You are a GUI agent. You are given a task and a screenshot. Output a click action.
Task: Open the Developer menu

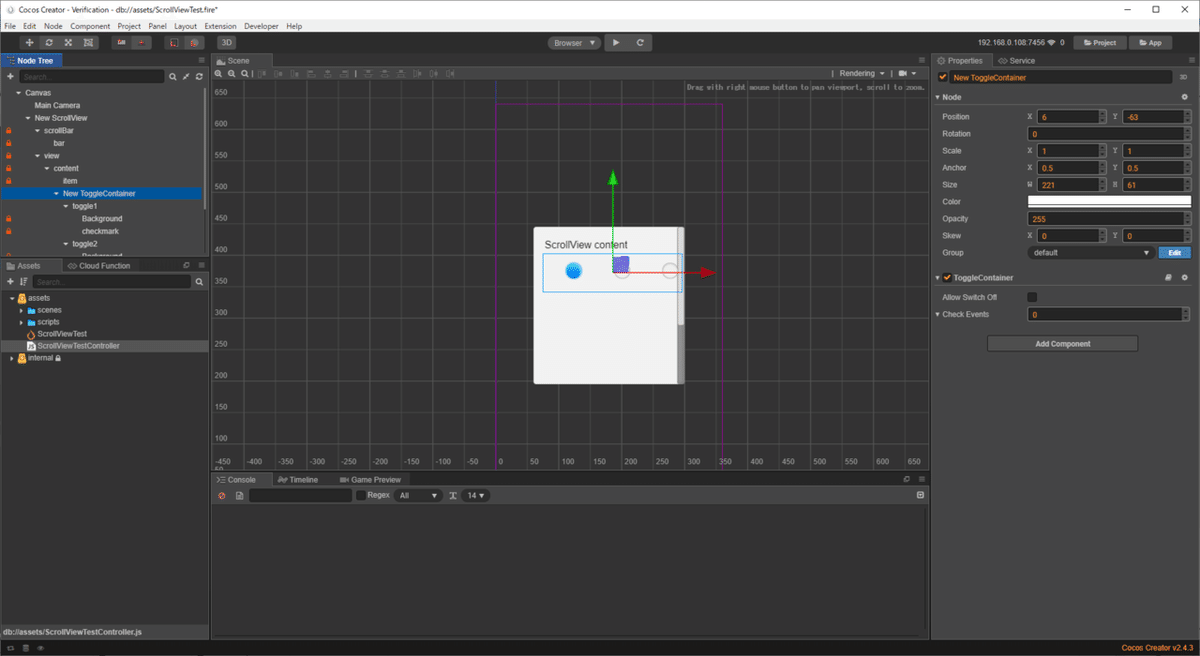(x=262, y=26)
